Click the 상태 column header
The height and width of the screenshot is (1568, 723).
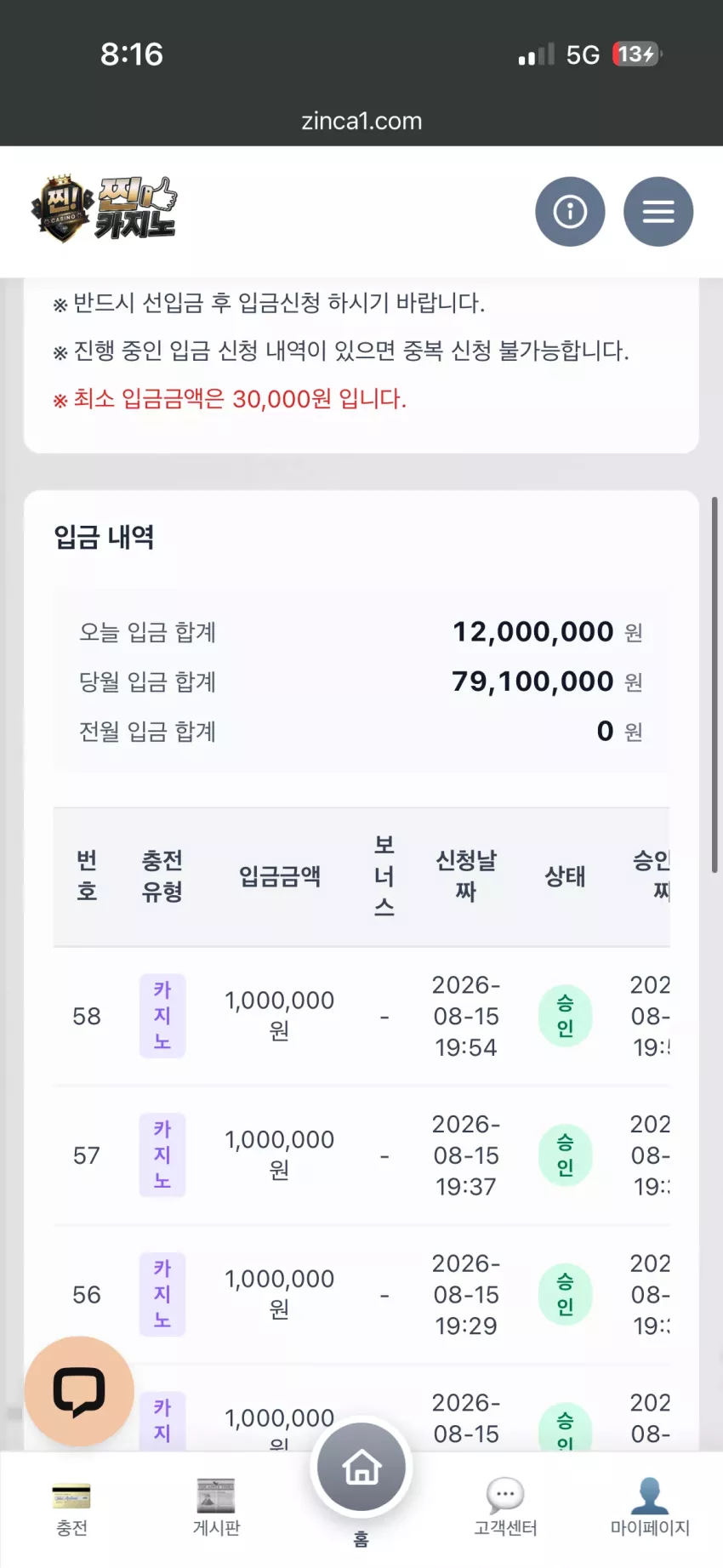565,876
